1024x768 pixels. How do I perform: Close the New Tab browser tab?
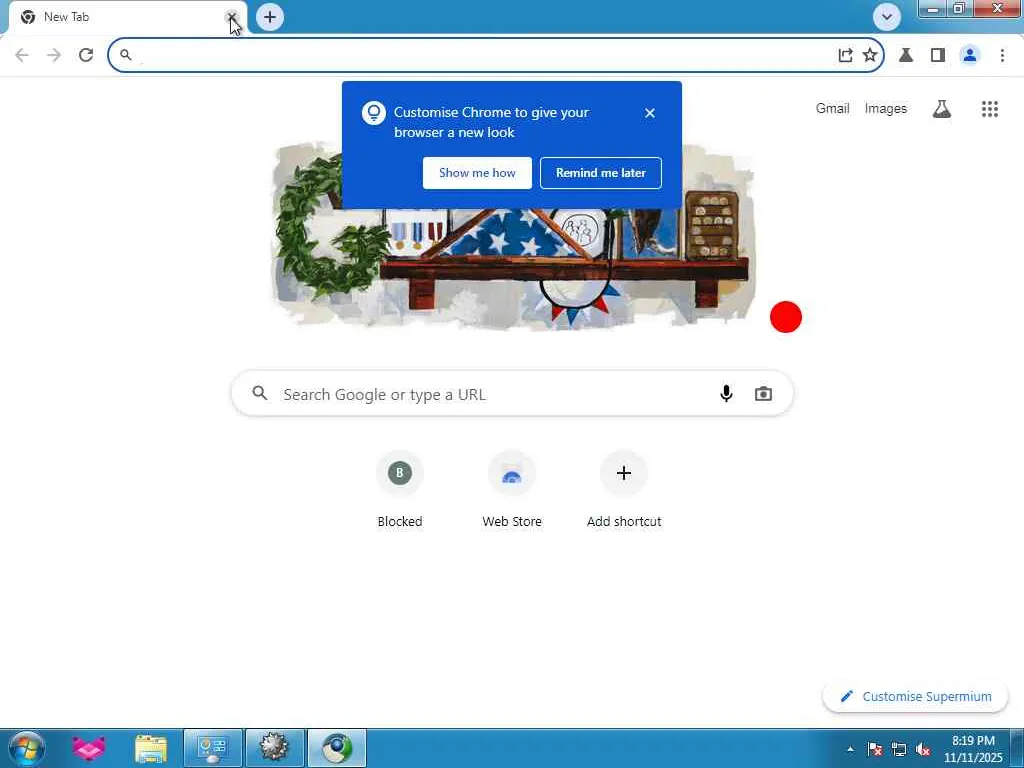pyautogui.click(x=232, y=17)
